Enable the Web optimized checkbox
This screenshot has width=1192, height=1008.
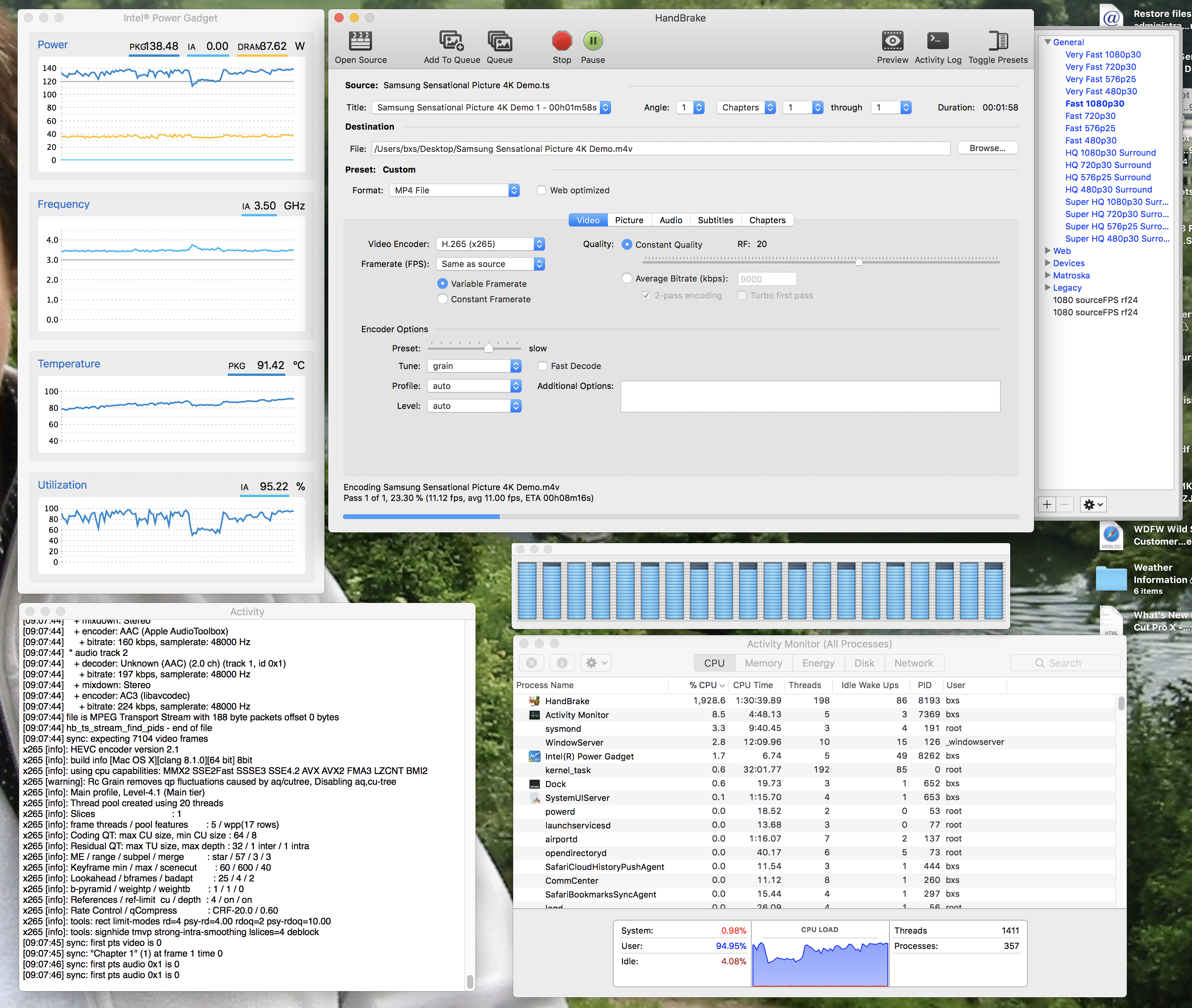[x=541, y=190]
